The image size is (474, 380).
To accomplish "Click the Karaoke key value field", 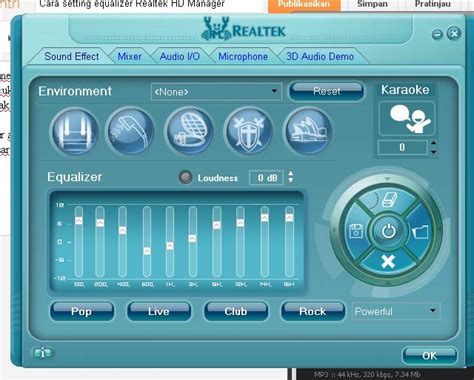I will coord(402,147).
